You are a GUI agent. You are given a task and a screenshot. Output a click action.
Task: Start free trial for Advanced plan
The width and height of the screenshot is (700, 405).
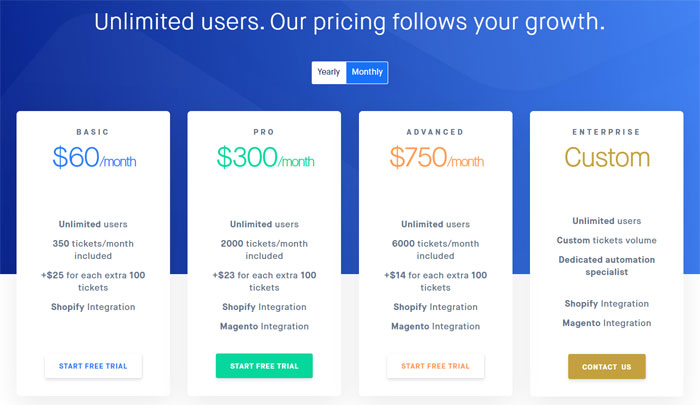point(435,366)
